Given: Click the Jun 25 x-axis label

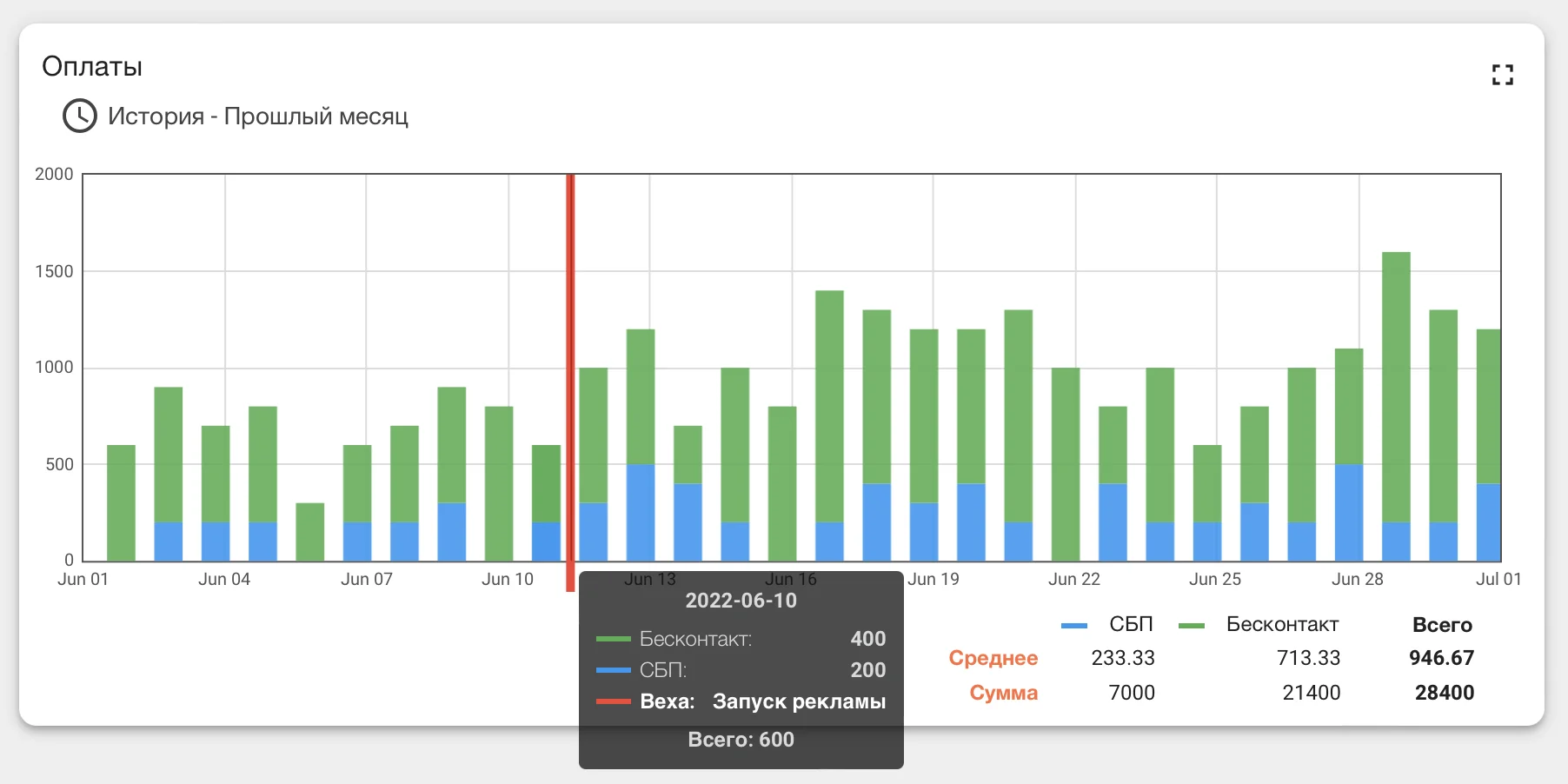Looking at the screenshot, I should pos(1215,579).
